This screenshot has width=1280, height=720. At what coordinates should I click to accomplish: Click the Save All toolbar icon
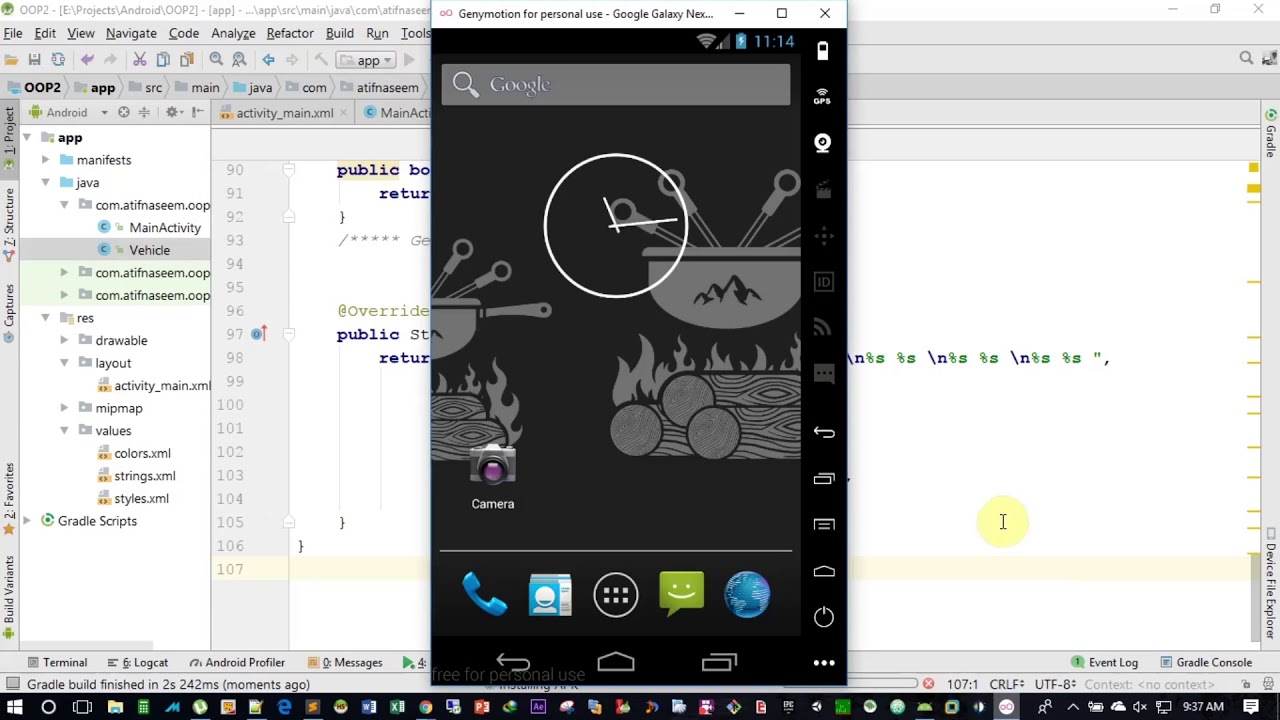click(34, 60)
